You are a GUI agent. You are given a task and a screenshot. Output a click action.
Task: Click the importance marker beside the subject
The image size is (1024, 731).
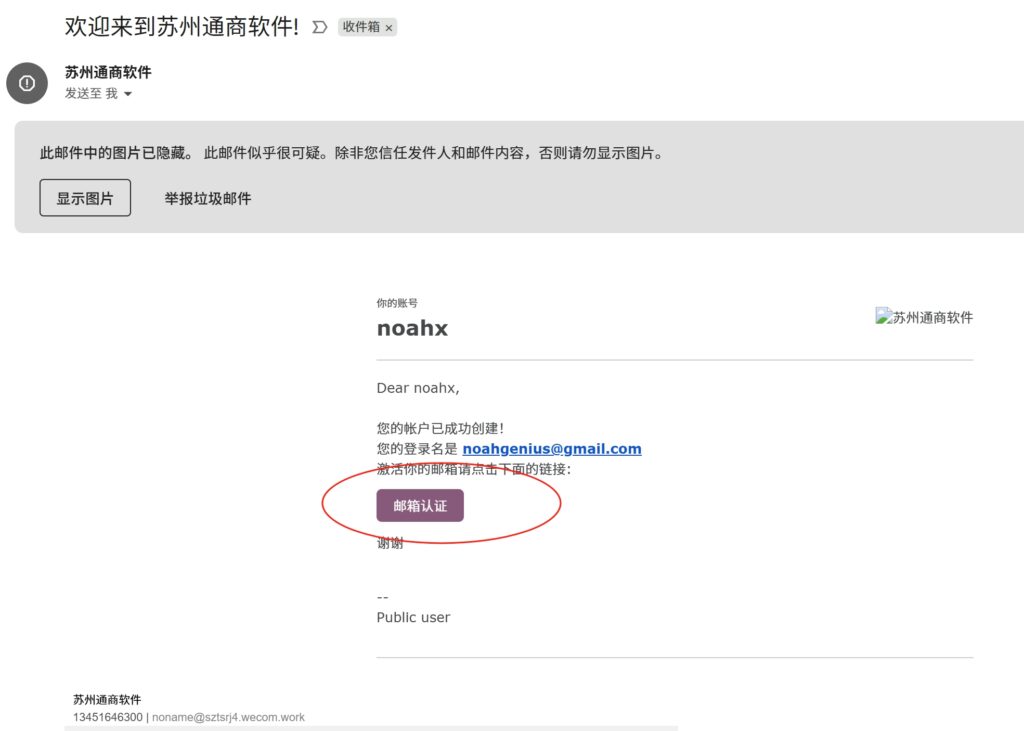tap(320, 28)
